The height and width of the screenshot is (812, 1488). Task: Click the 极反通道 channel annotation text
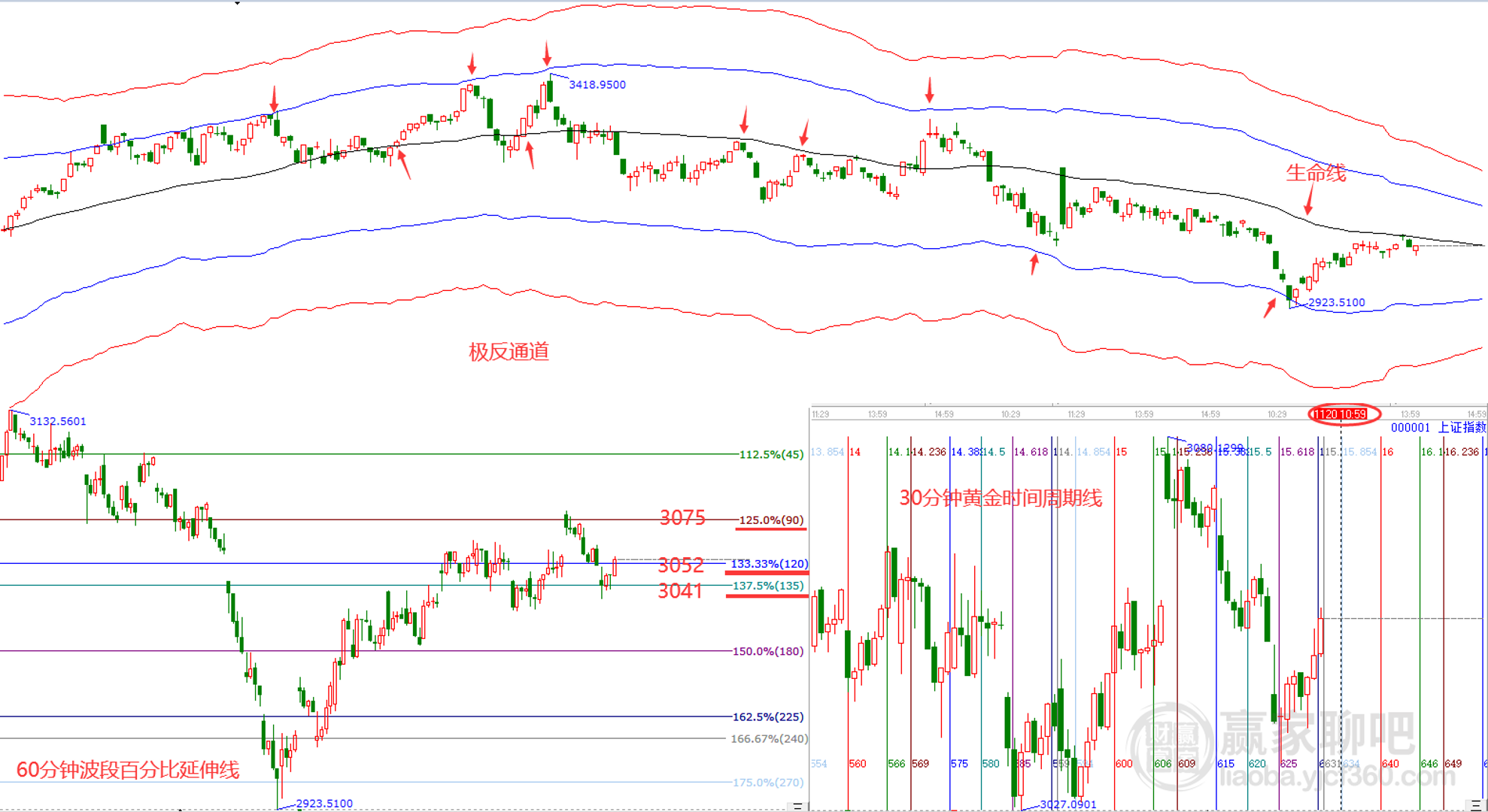(x=509, y=352)
